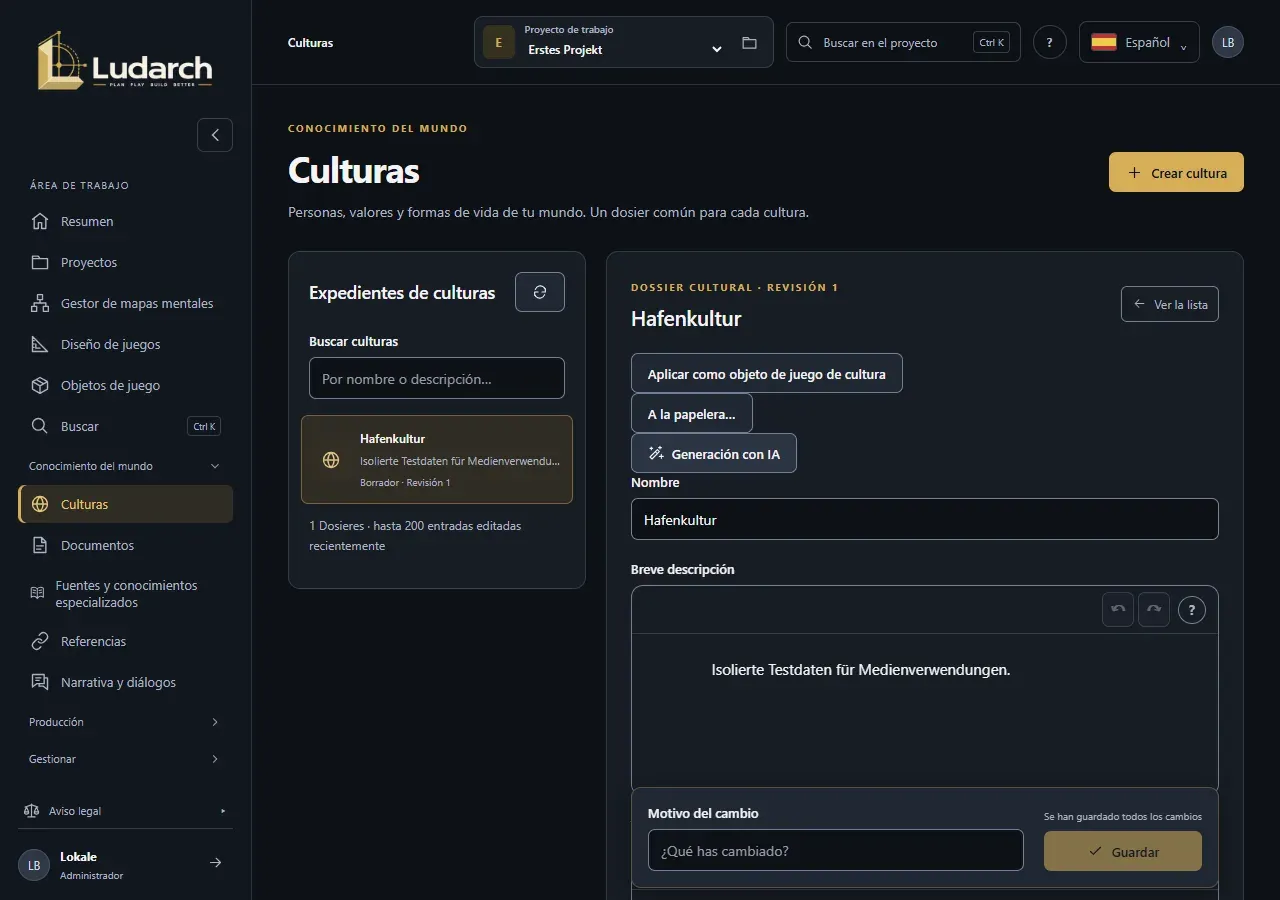Screen dimensions: 1280x900
Task: Open Referencias in the sidebar
Action: pyautogui.click(x=125, y=641)
